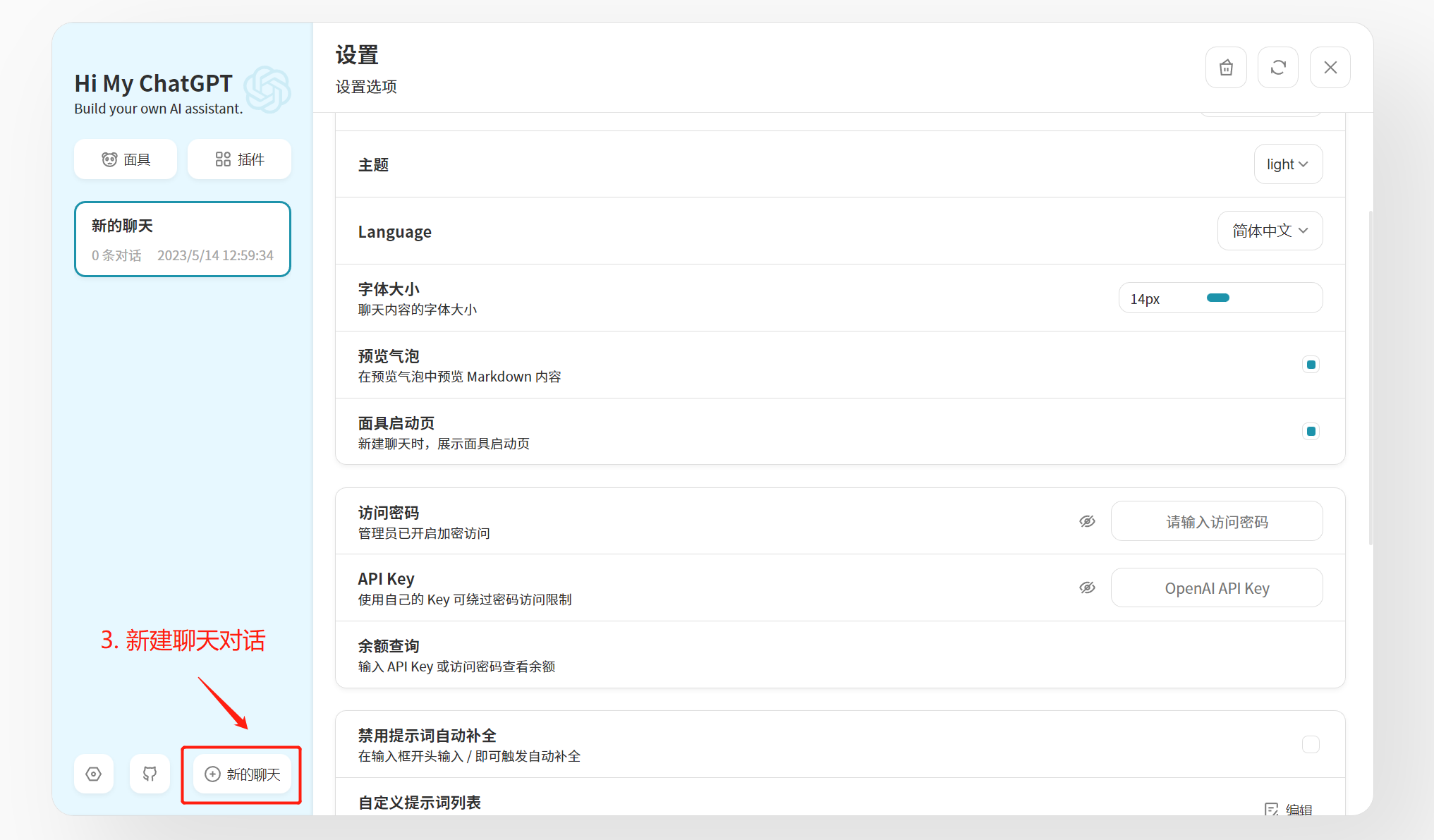1434x840 pixels.
Task: Open the GitHub repository icon
Action: click(150, 774)
